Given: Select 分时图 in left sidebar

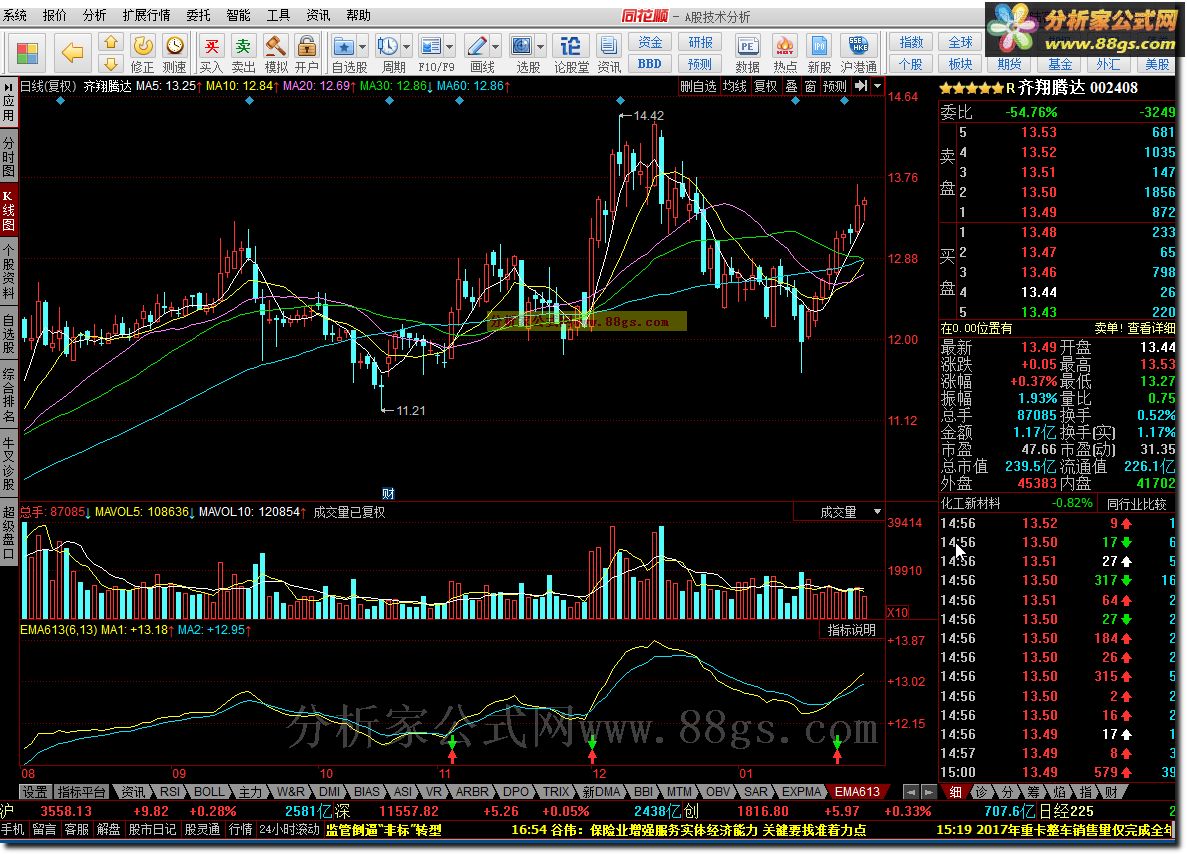Looking at the screenshot, I should pos(8,156).
